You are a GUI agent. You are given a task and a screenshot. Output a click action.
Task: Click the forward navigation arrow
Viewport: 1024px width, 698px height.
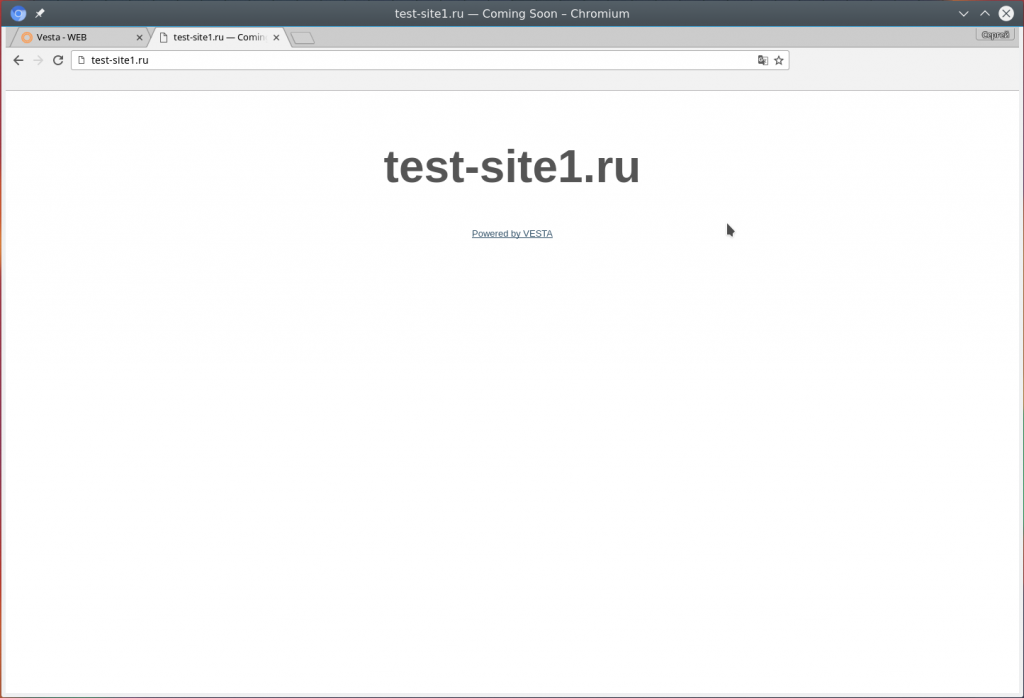pos(38,60)
